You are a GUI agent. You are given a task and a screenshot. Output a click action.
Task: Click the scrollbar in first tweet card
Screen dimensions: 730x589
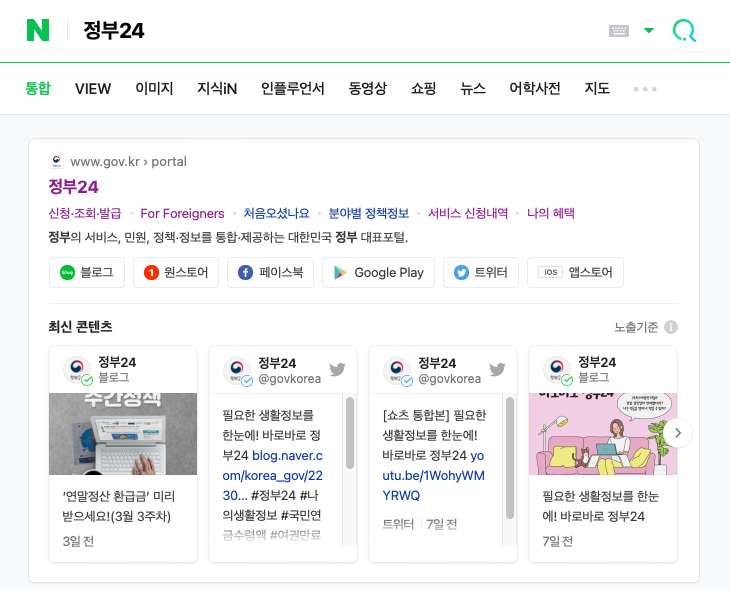point(349,432)
